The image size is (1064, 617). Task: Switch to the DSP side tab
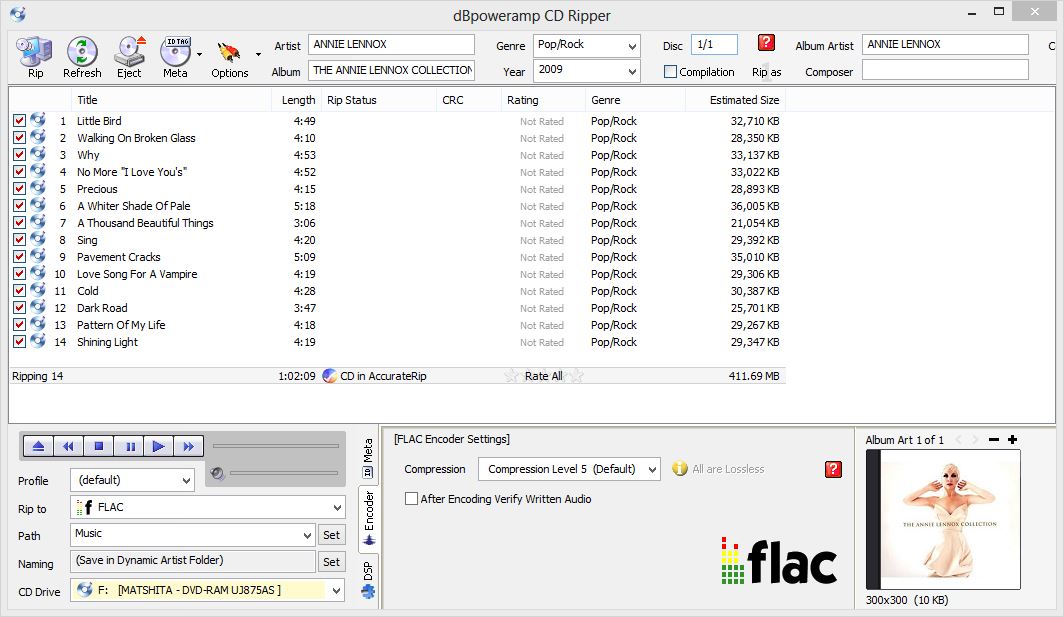point(368,580)
